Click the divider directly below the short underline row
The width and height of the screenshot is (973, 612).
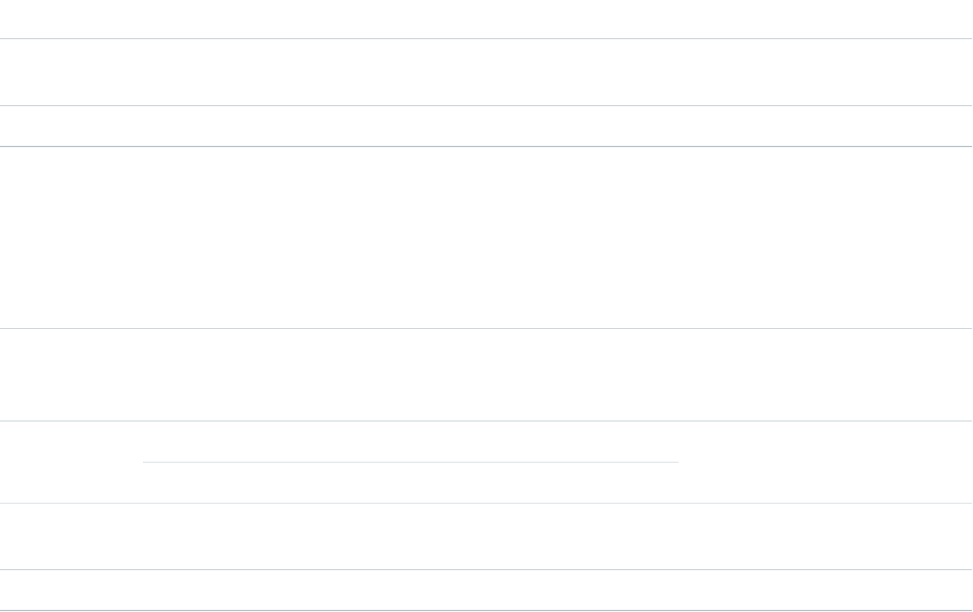pyautogui.click(x=486, y=502)
